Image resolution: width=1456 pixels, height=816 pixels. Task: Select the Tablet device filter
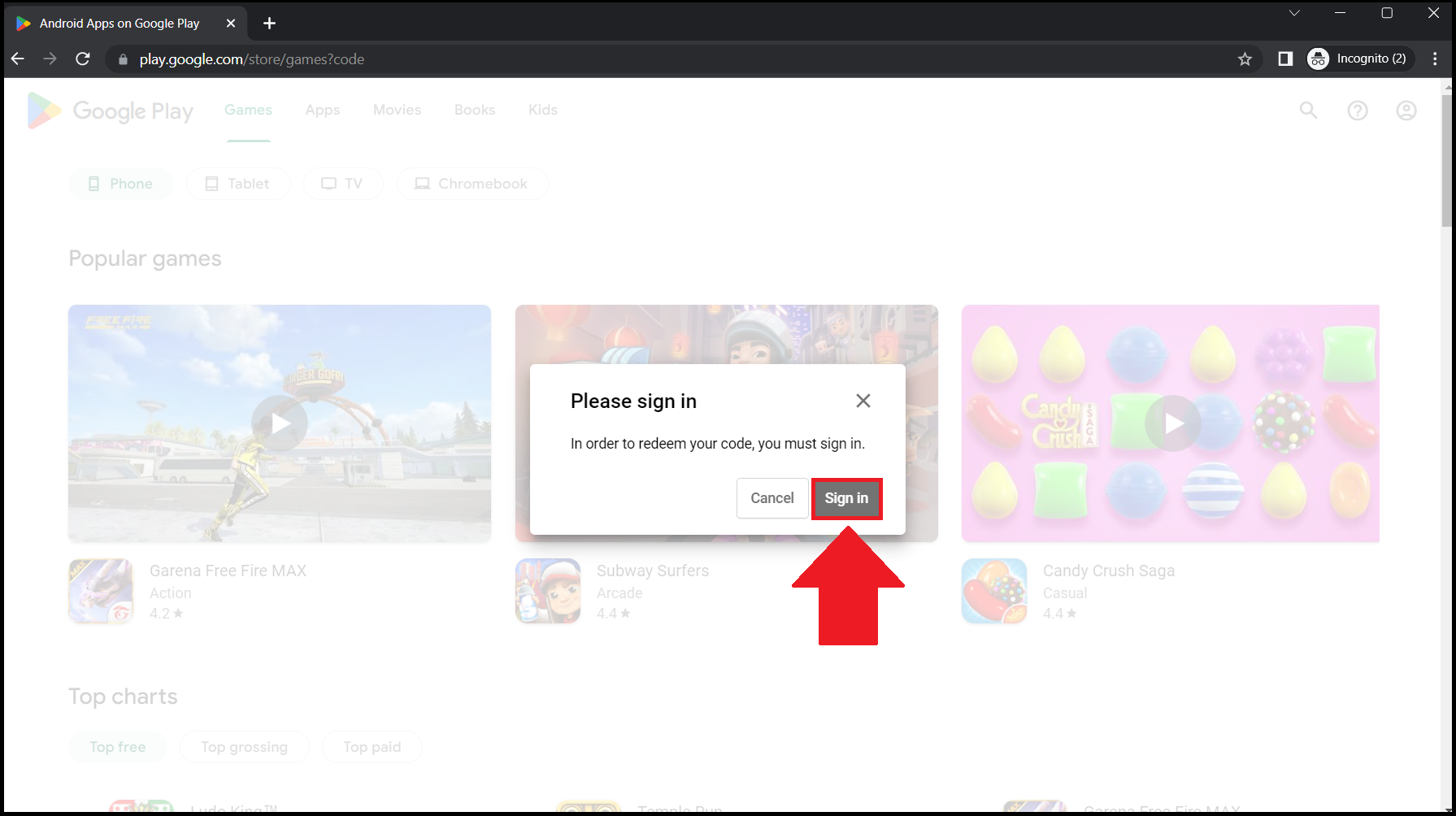pyautogui.click(x=238, y=184)
